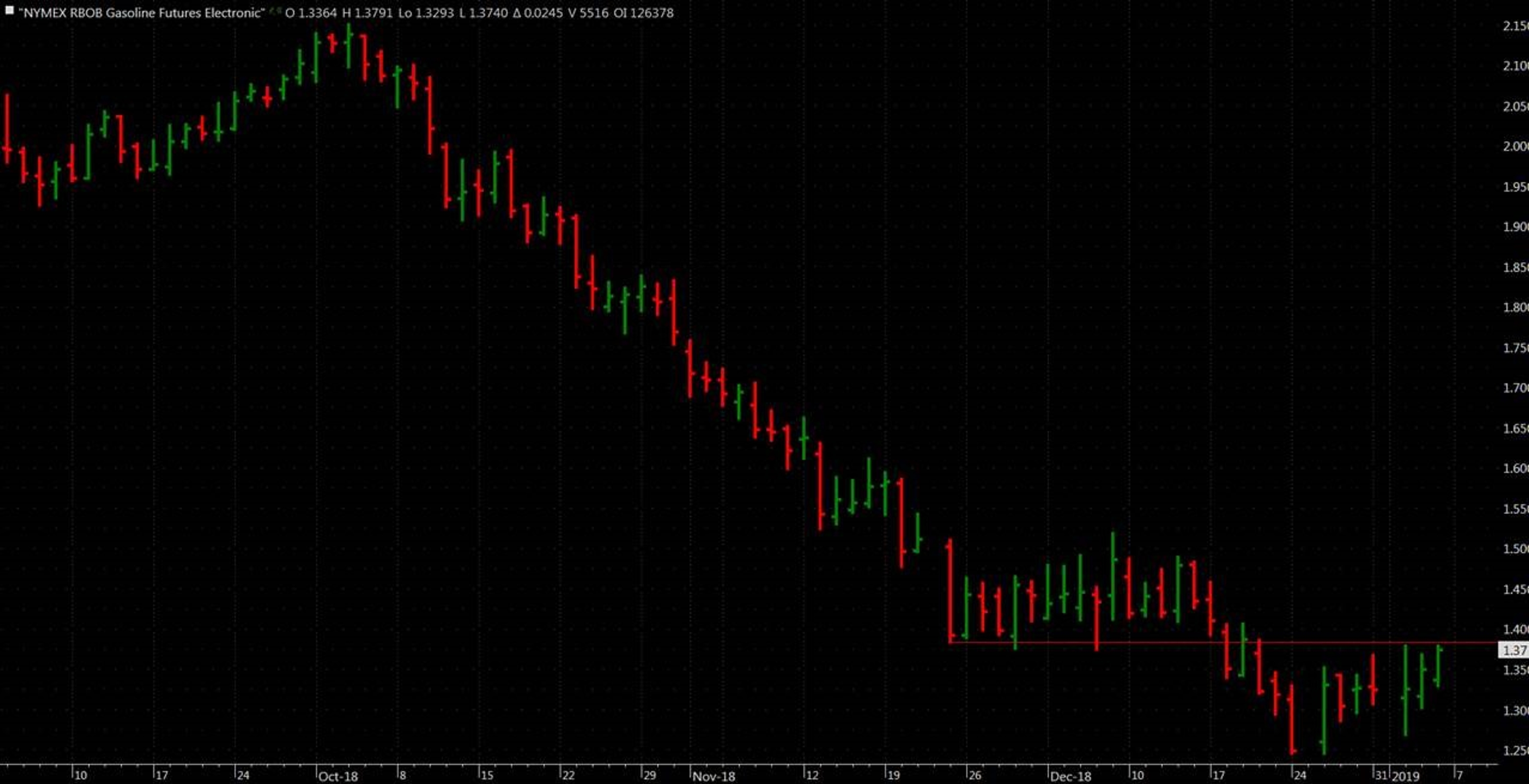This screenshot has height=784, width=1529.
Task: Click the date label 12 on the time axis
Action: tap(813, 775)
